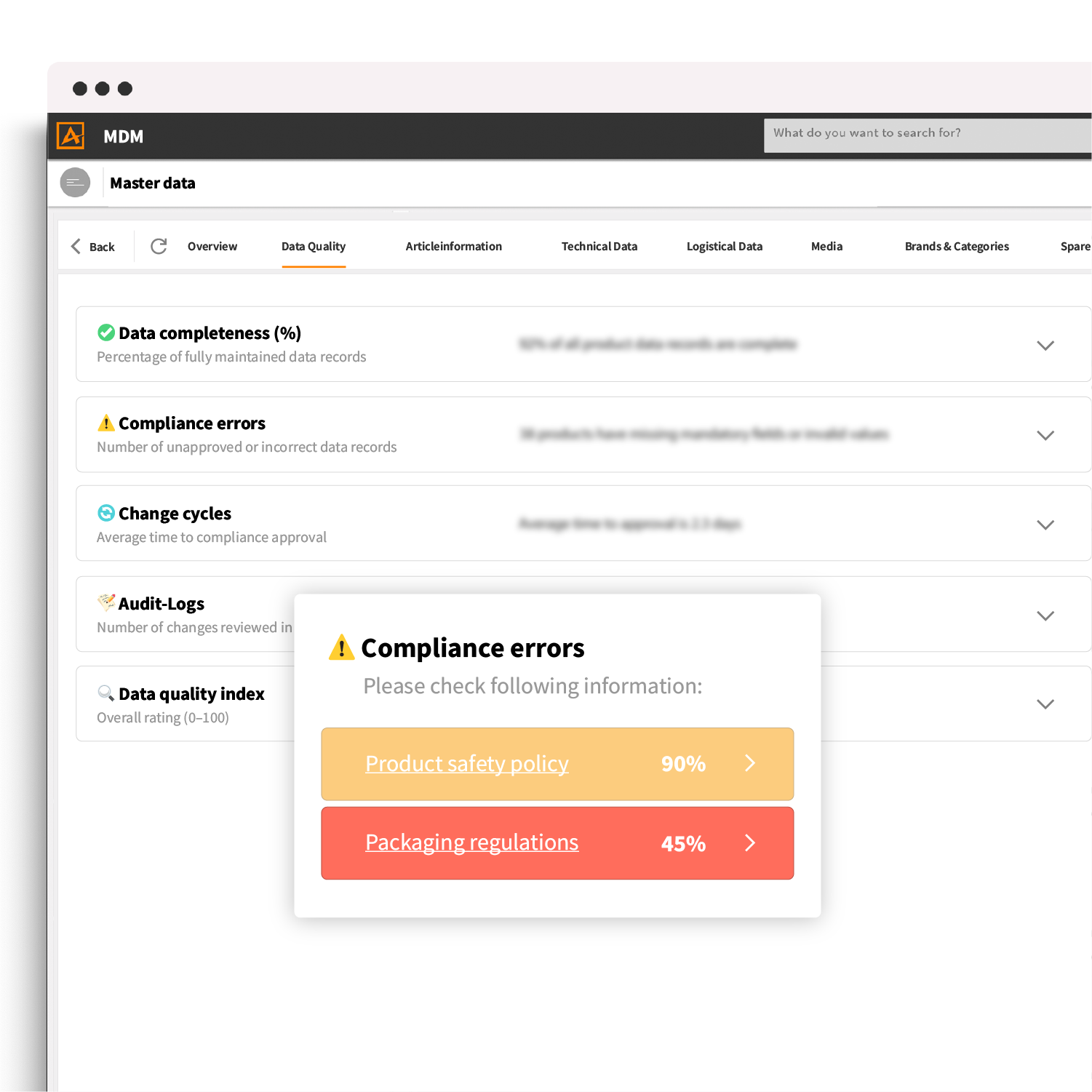Click the note icon beside Audit-Logs
Image resolution: width=1092 pixels, height=1092 pixels.
tap(105, 602)
